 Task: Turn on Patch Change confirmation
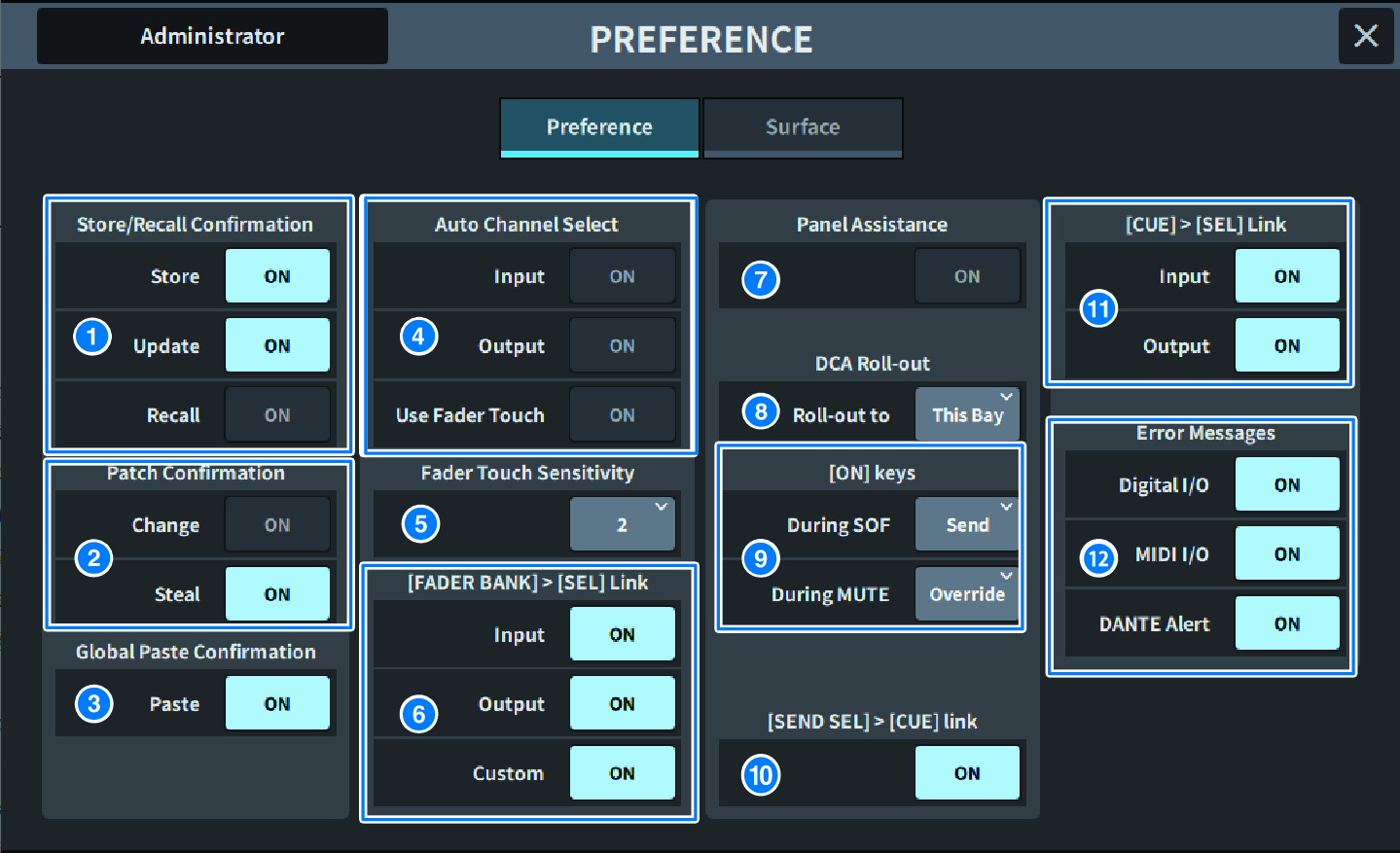277,525
